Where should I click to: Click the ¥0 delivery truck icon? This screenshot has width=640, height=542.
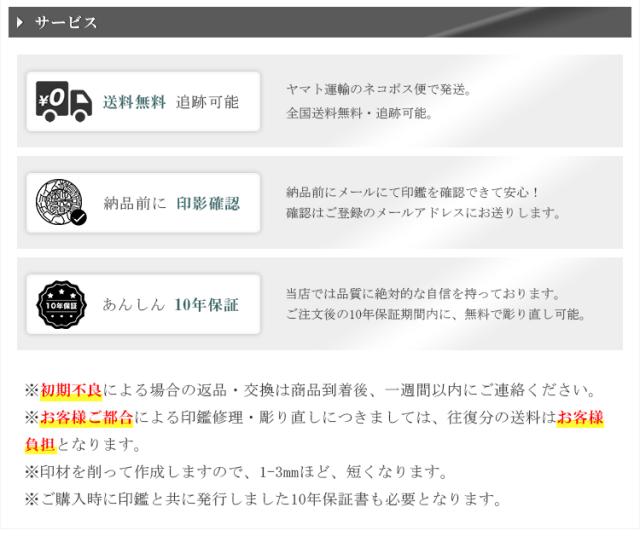click(64, 101)
